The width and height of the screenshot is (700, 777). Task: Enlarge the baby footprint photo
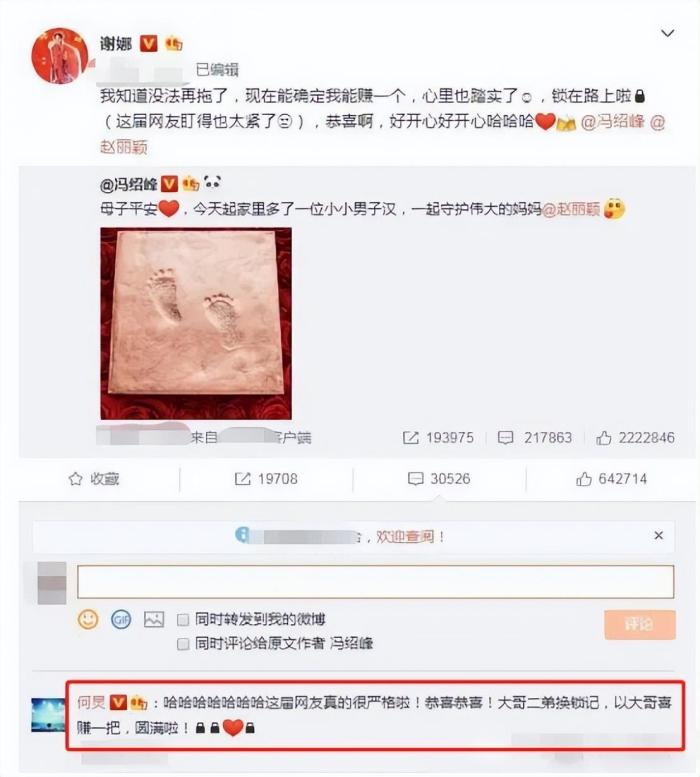click(196, 324)
